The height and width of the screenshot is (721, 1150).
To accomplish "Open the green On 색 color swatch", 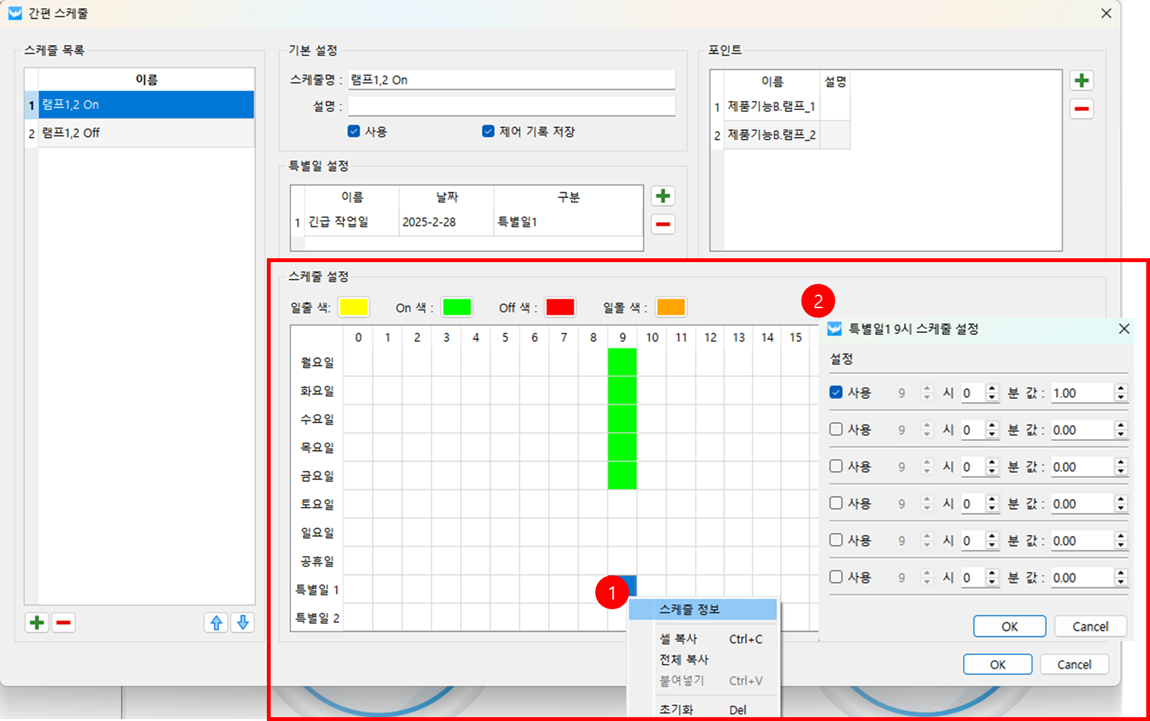I will point(456,307).
